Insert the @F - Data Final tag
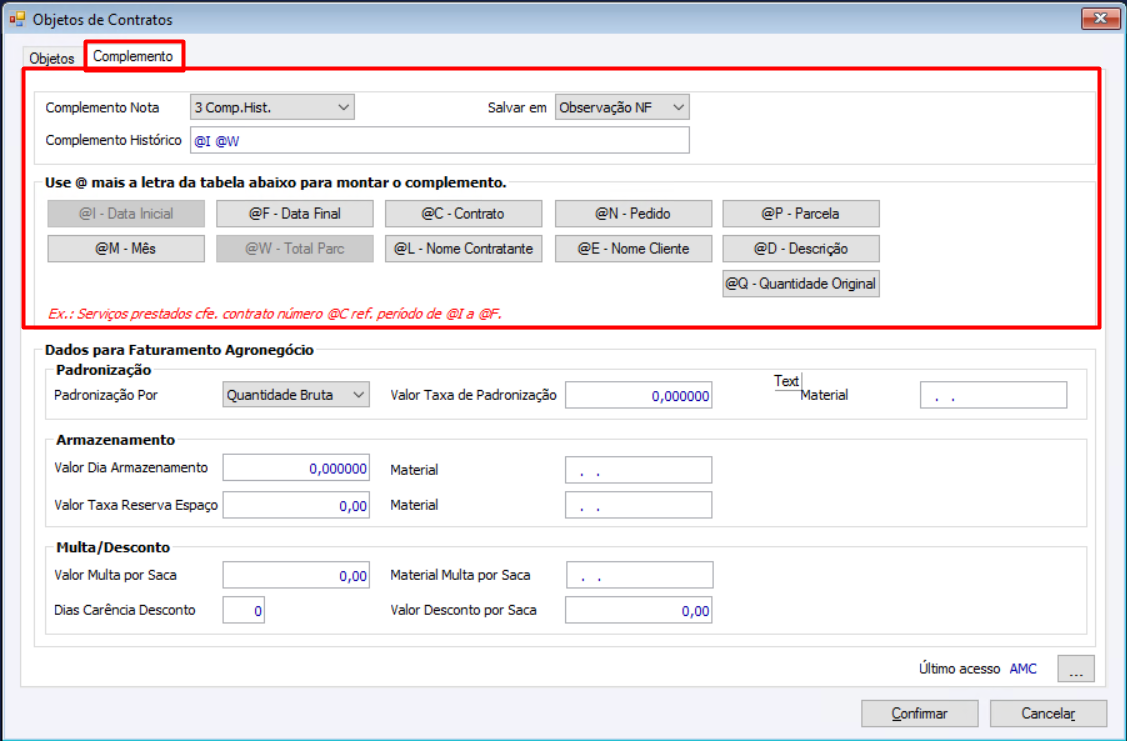This screenshot has height=741, width=1127. (x=295, y=213)
